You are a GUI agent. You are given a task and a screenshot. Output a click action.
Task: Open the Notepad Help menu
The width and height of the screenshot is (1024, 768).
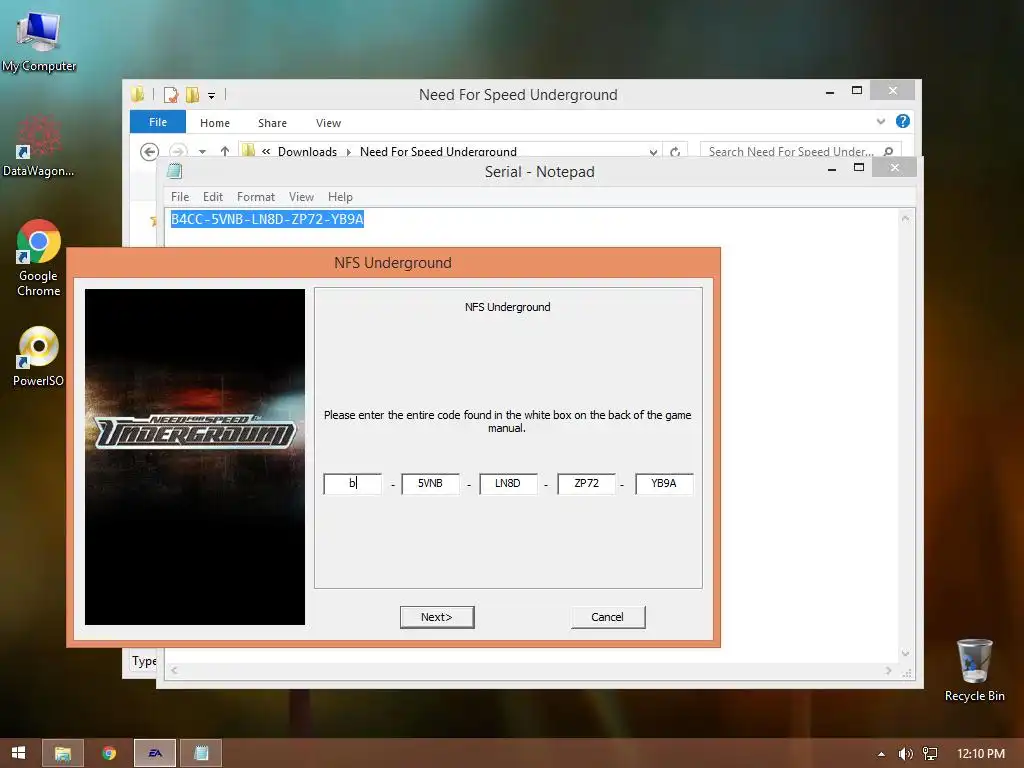tap(340, 197)
